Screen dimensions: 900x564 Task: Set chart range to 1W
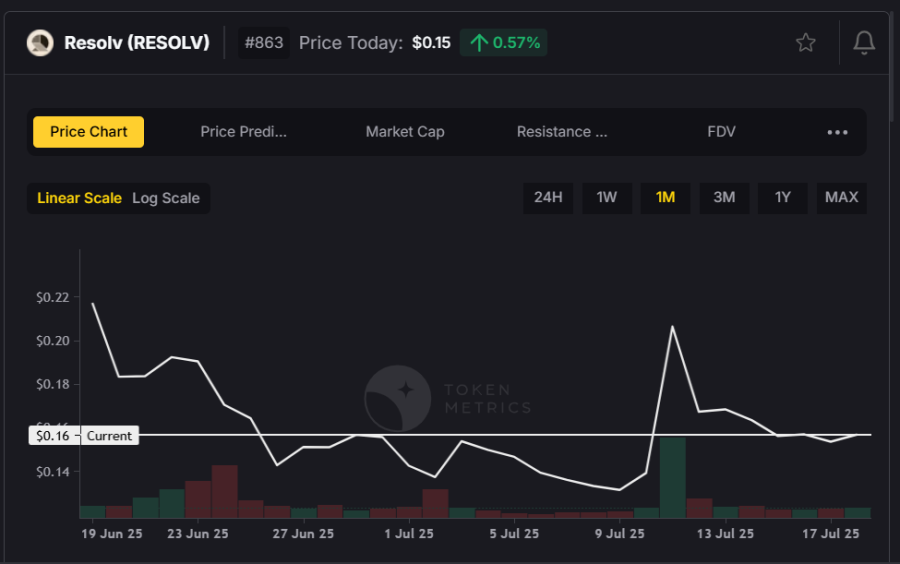pos(607,197)
